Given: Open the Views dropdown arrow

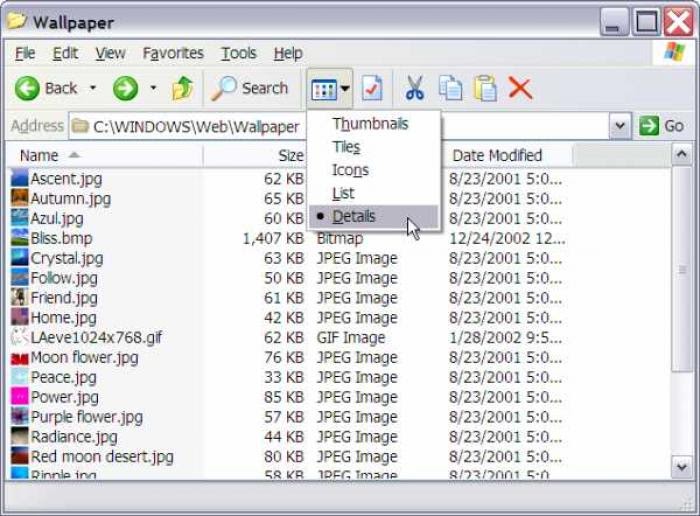Looking at the screenshot, I should [x=345, y=88].
